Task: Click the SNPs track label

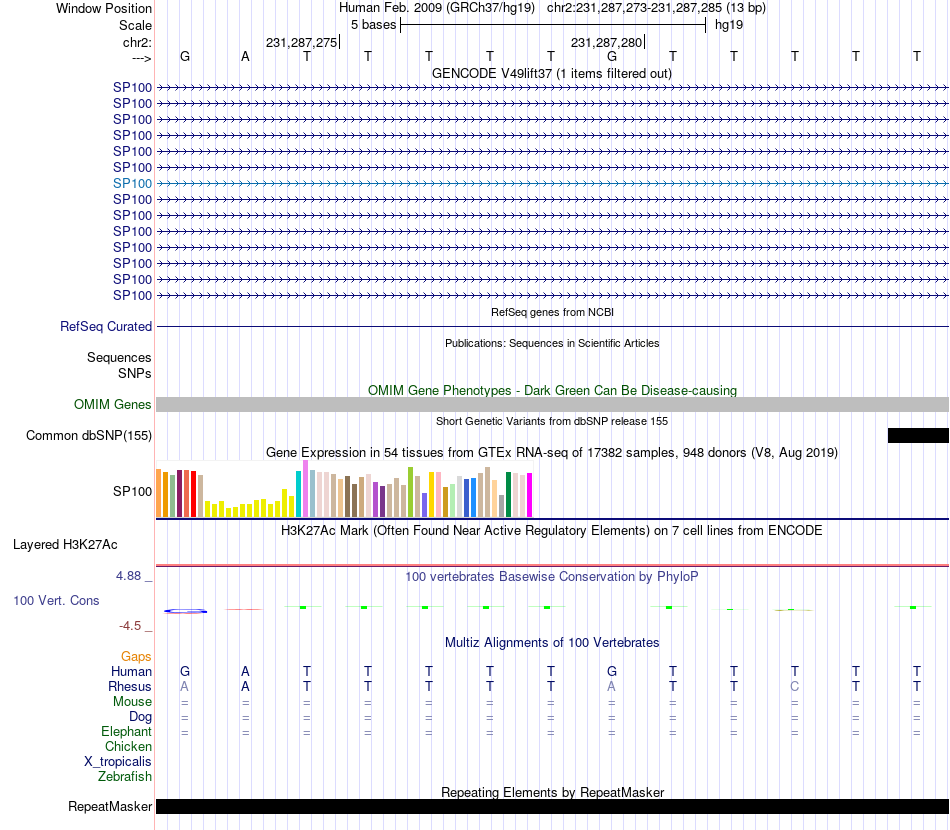Action: point(135,373)
